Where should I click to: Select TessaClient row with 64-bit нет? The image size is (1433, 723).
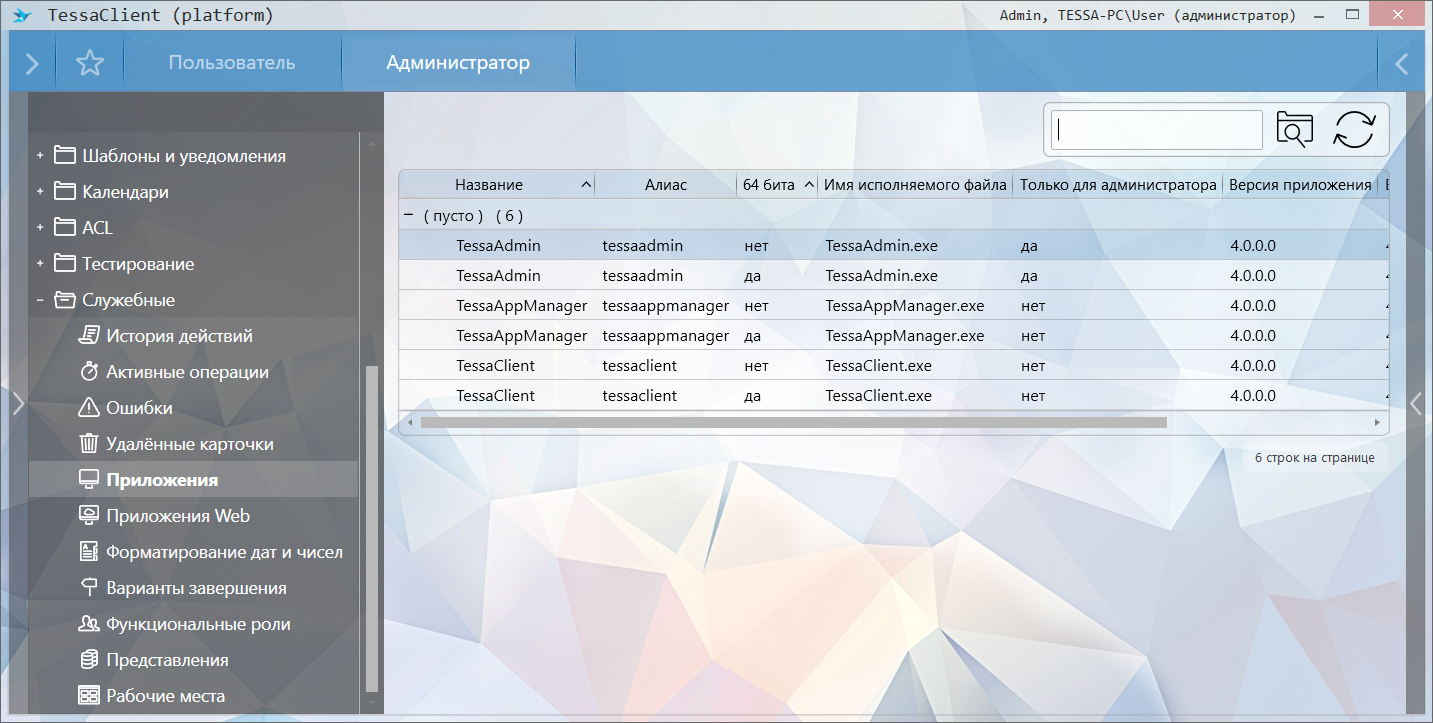(x=894, y=365)
